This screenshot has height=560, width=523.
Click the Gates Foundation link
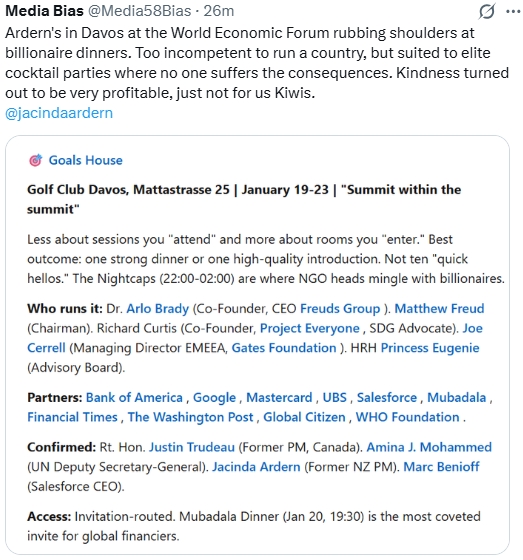pyautogui.click(x=284, y=348)
